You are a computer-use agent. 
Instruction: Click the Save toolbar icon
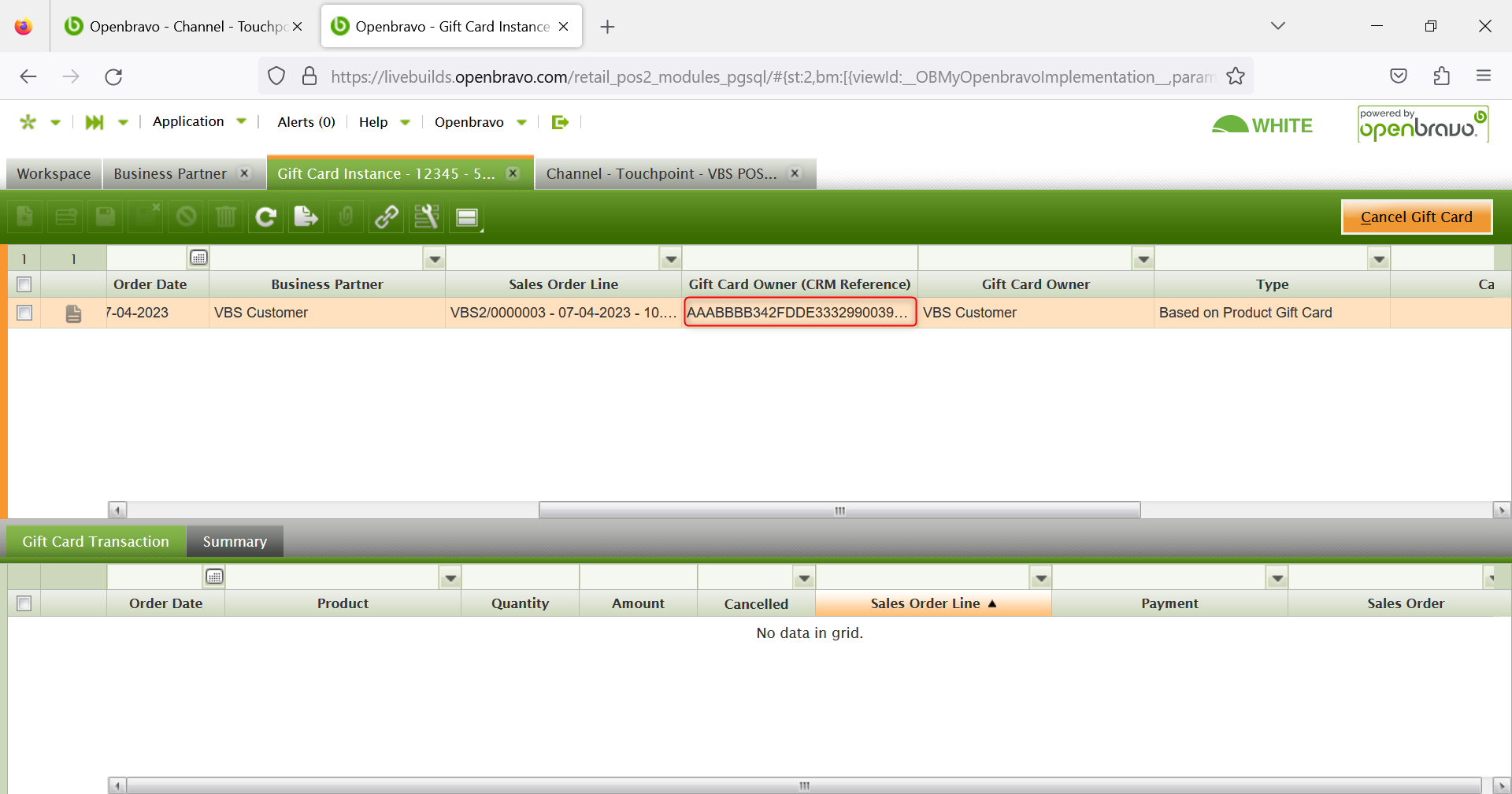(x=106, y=217)
